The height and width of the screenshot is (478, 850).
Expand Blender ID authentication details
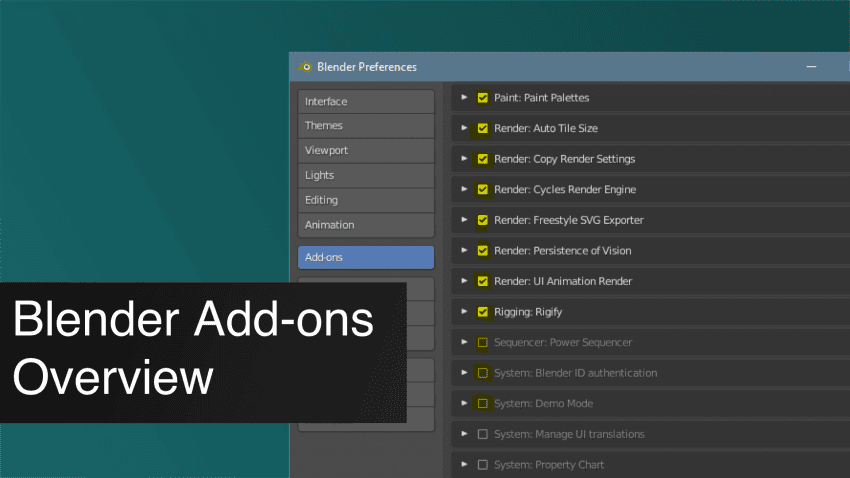464,373
